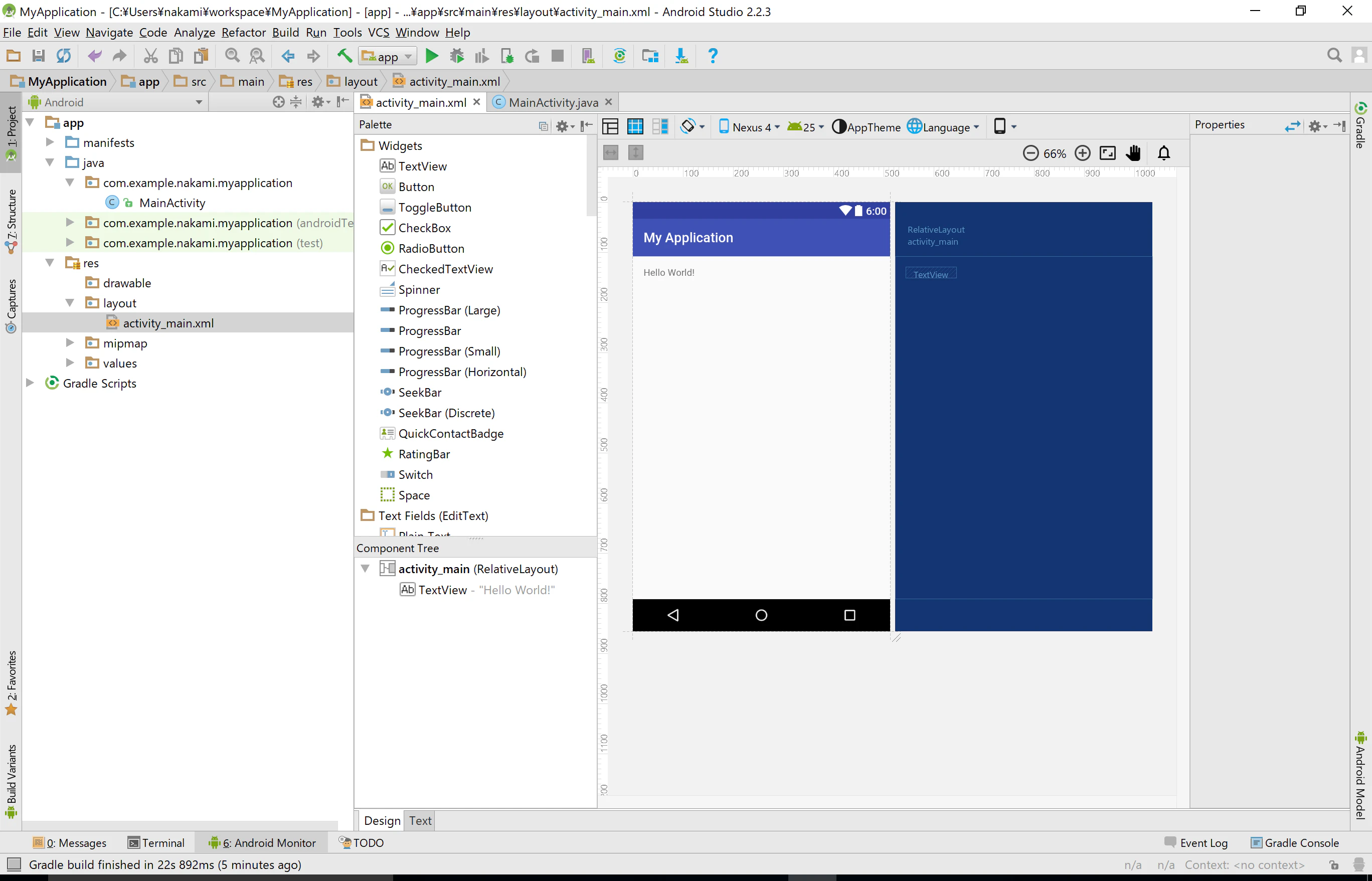Open the AVD Manager icon

(588, 56)
